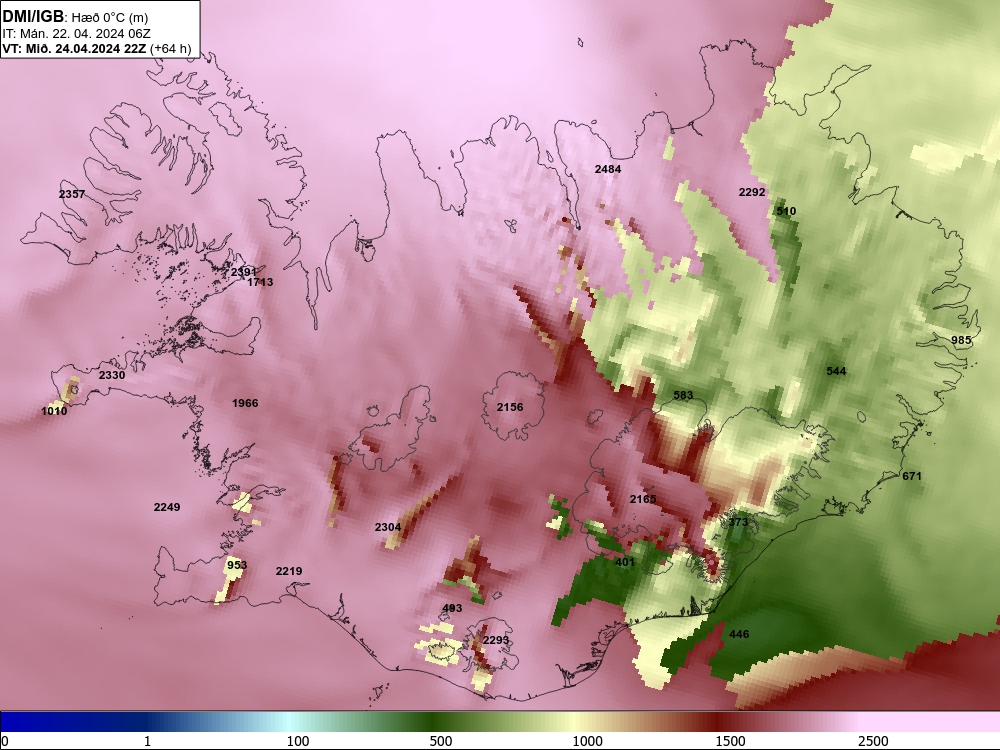Select the 493 map value
This screenshot has height=750, width=1000.
[452, 608]
